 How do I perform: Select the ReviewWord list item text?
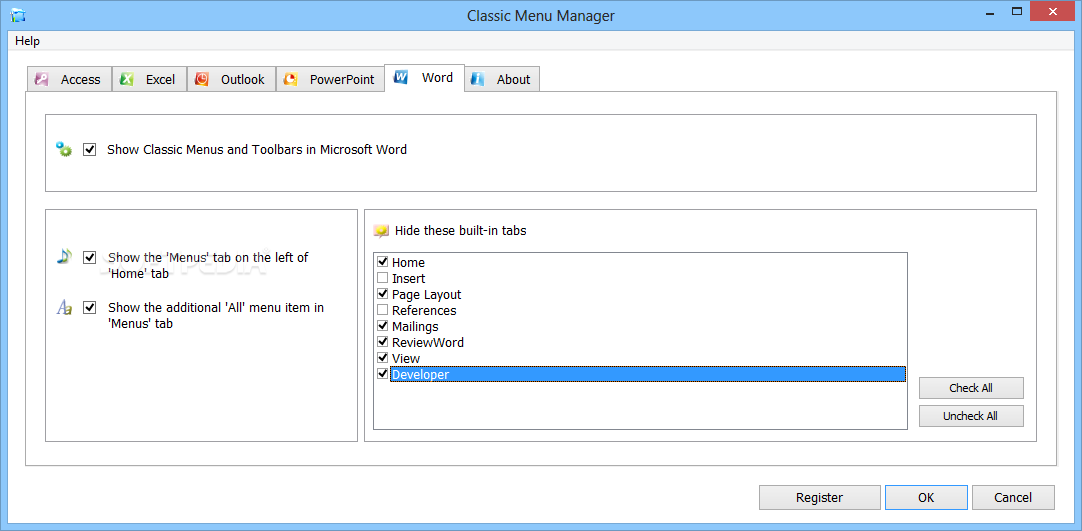(428, 342)
